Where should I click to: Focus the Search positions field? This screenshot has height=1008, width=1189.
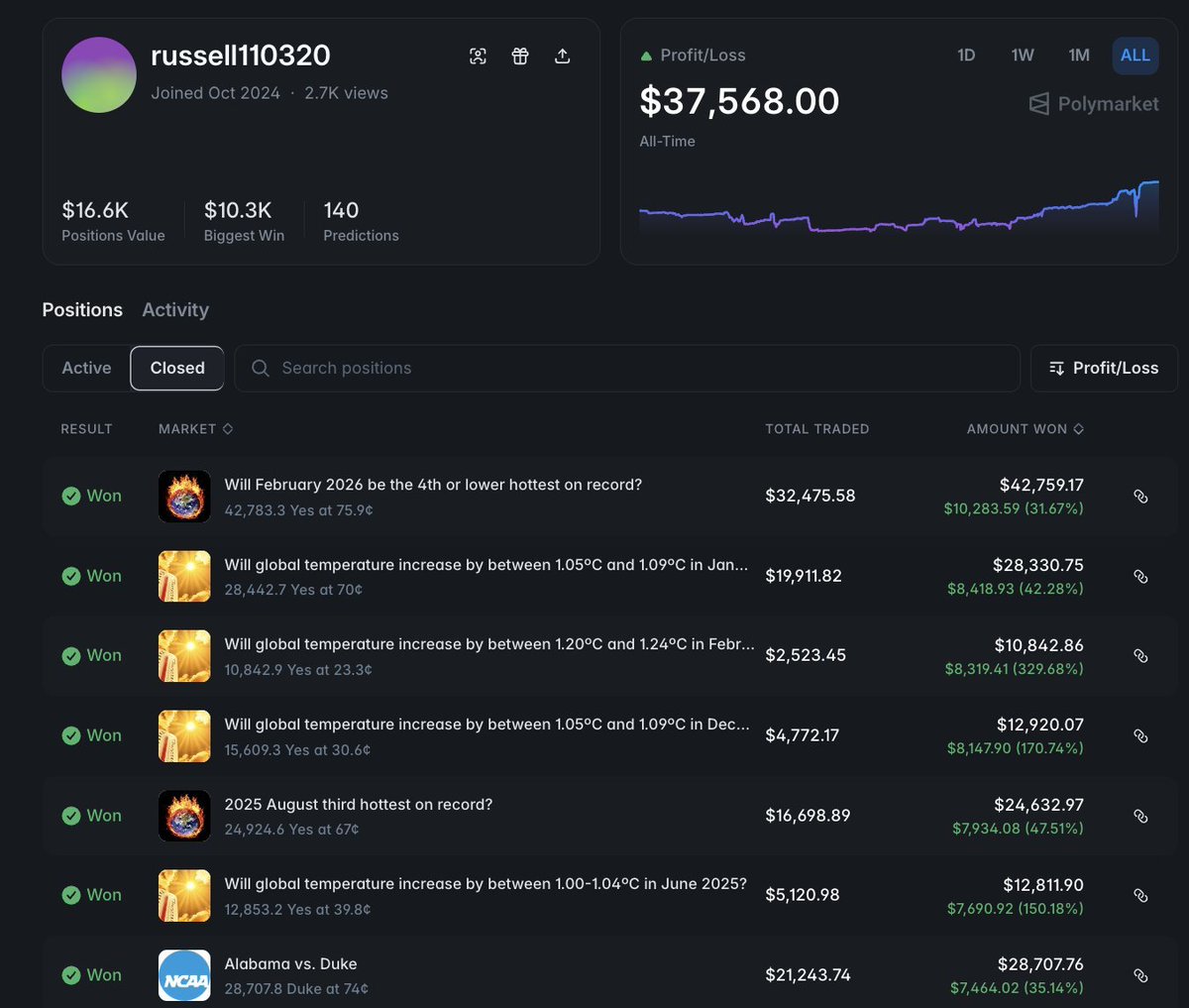coord(627,368)
